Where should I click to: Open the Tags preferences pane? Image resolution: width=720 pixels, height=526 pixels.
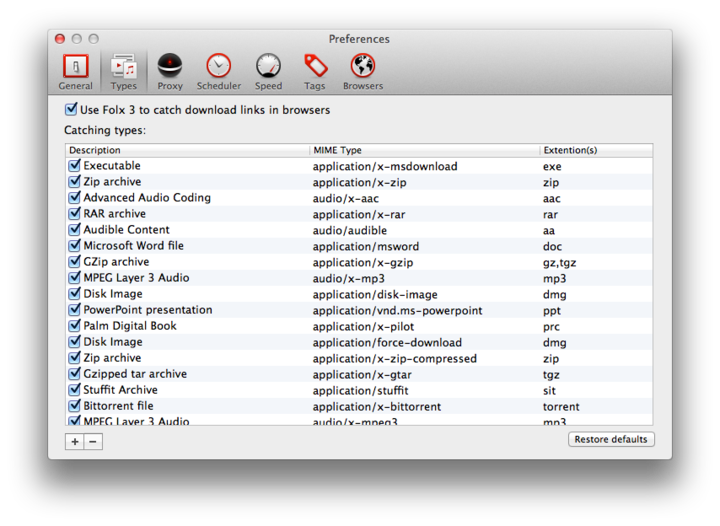[315, 70]
